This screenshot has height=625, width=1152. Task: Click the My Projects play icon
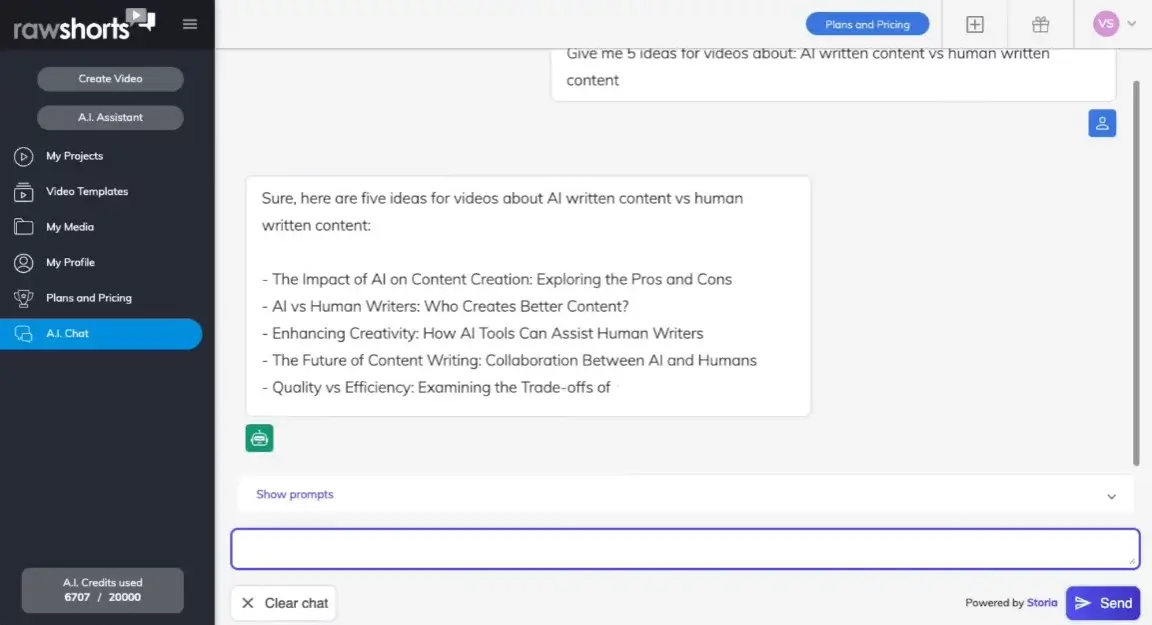[24, 156]
